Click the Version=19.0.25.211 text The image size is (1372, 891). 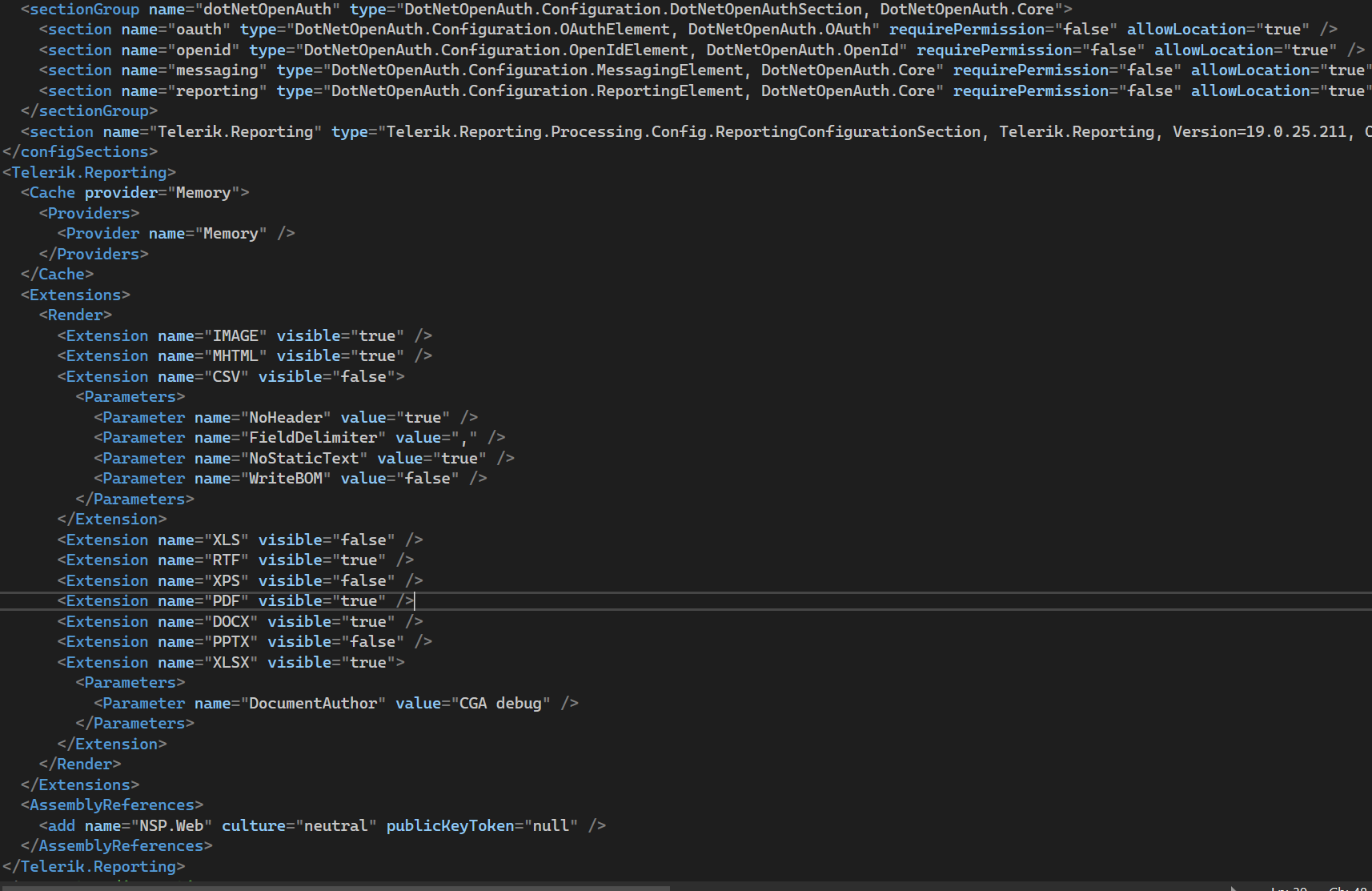pos(1260,131)
